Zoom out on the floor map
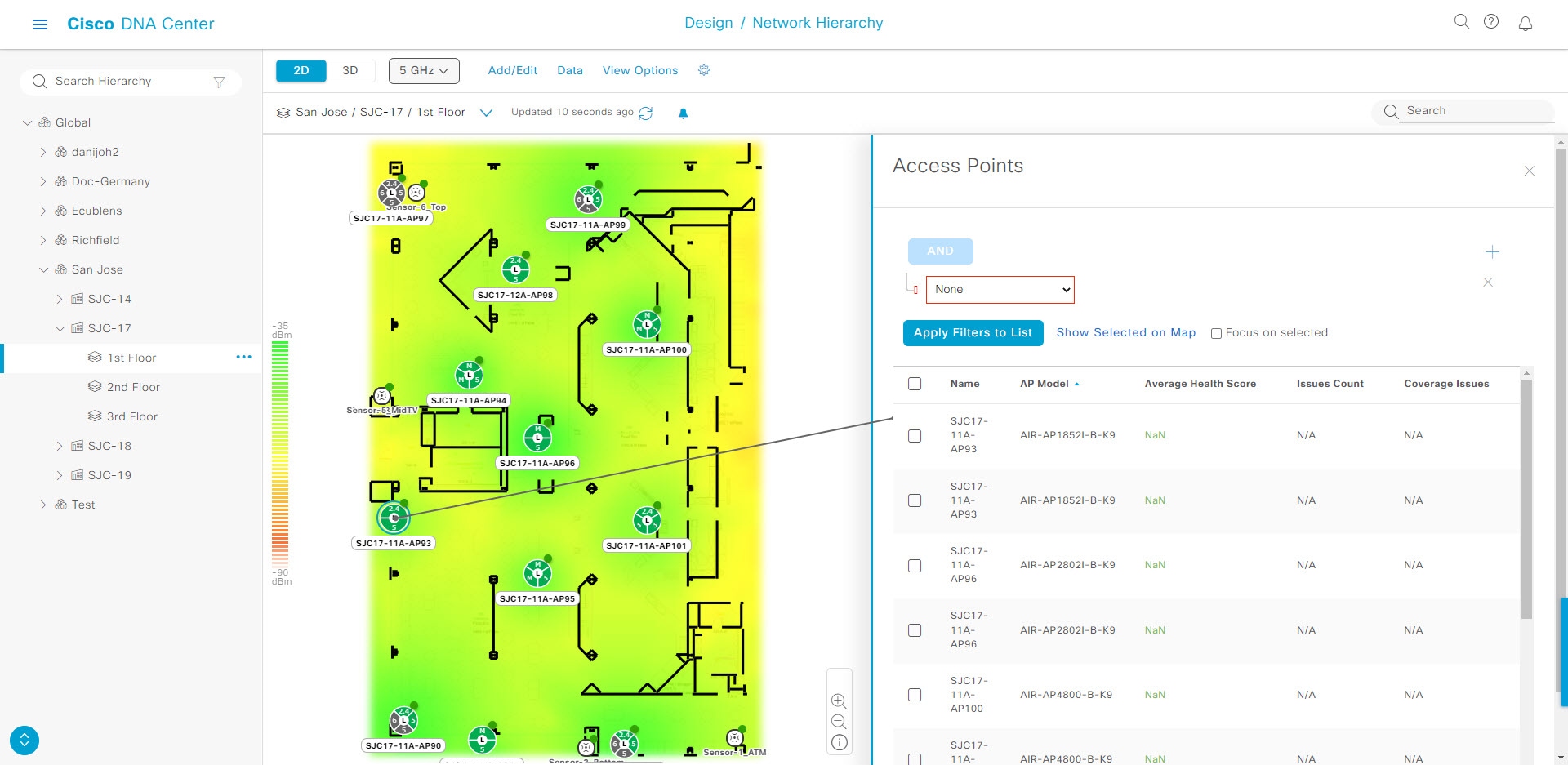1568x765 pixels. (x=839, y=722)
